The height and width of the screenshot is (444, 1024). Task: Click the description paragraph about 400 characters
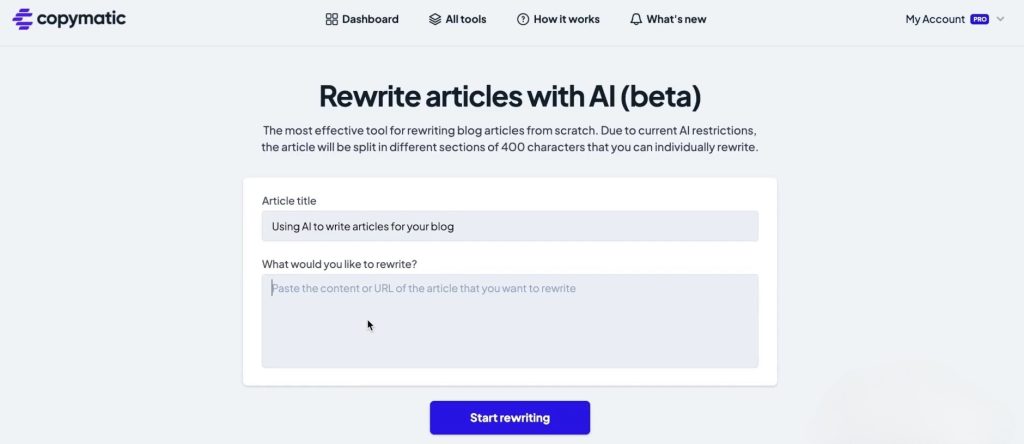[510, 139]
